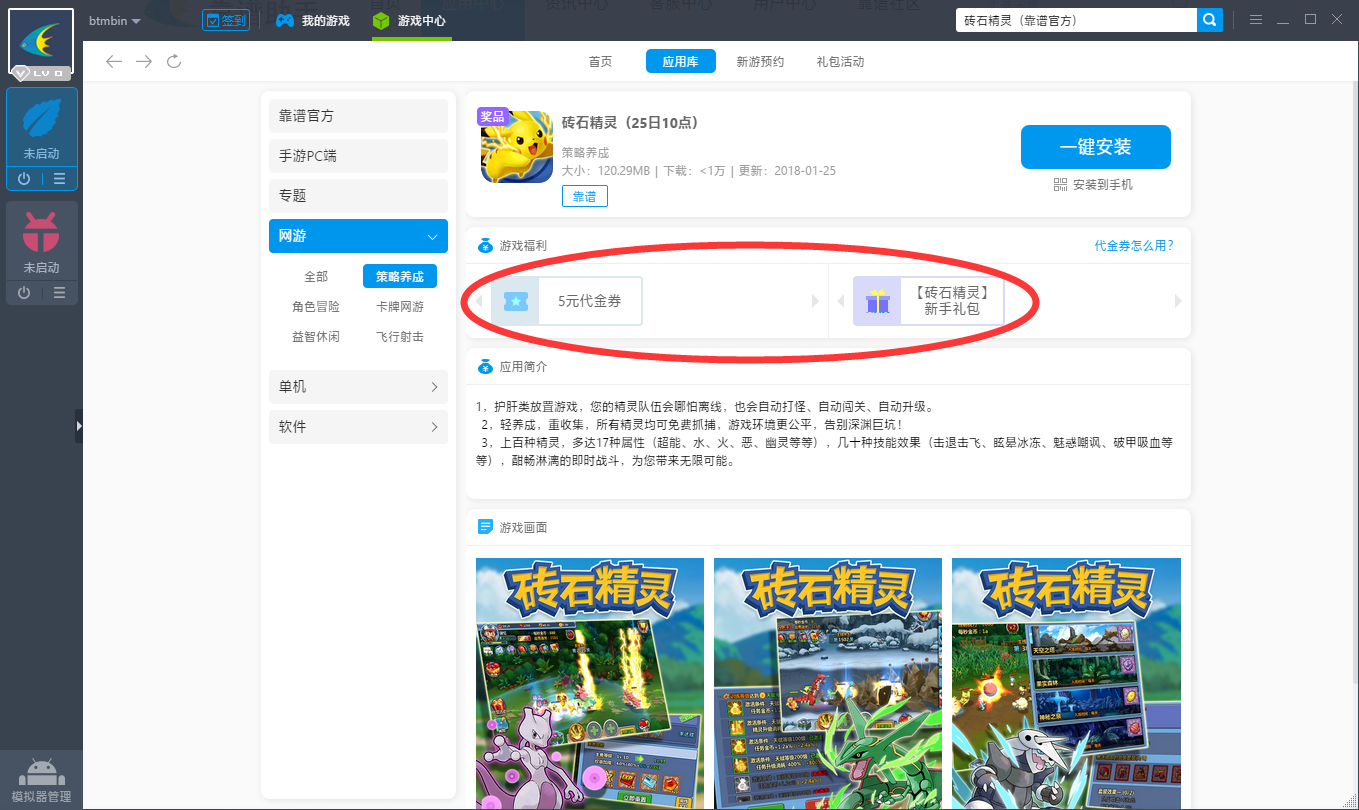1359x810 pixels.
Task: Click the user avatar fish icon
Action: [41, 41]
